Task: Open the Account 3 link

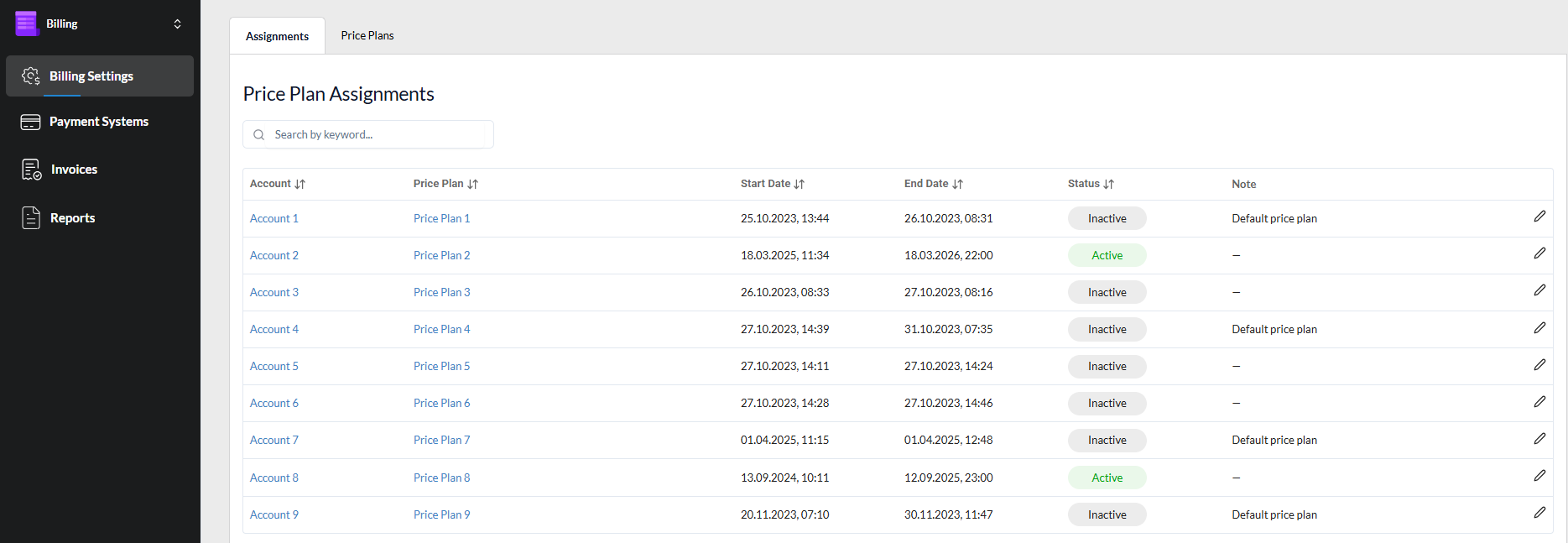Action: click(274, 292)
